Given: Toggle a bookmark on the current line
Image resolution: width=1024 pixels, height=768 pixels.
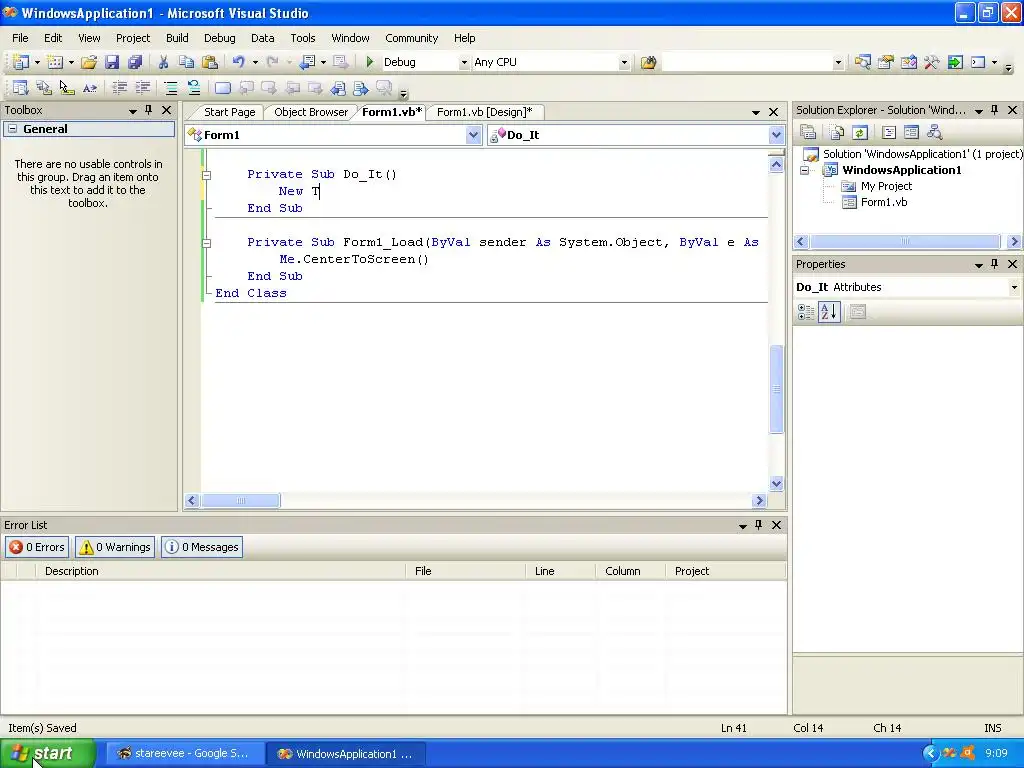Looking at the screenshot, I should pos(223,88).
